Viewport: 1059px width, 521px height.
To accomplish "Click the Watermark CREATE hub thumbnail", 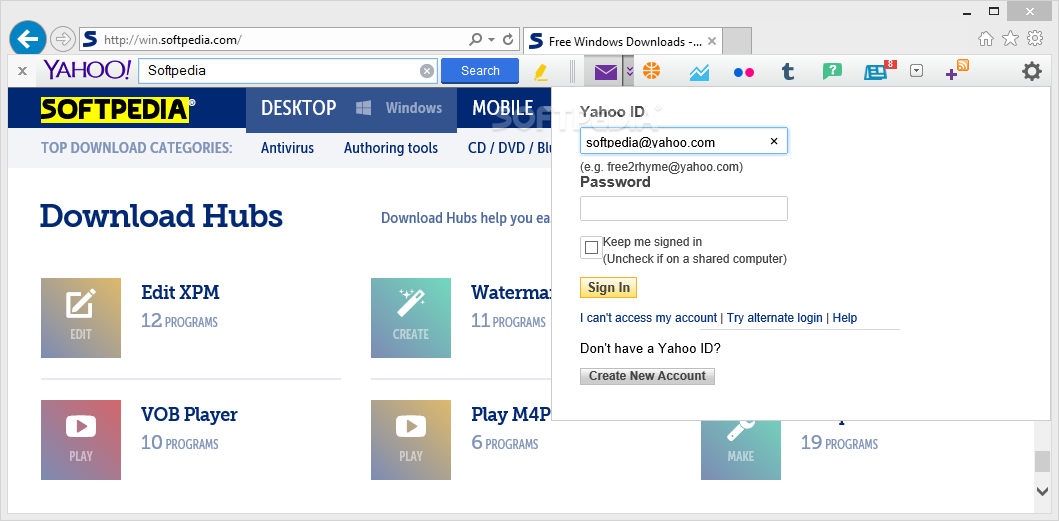I will [411, 318].
